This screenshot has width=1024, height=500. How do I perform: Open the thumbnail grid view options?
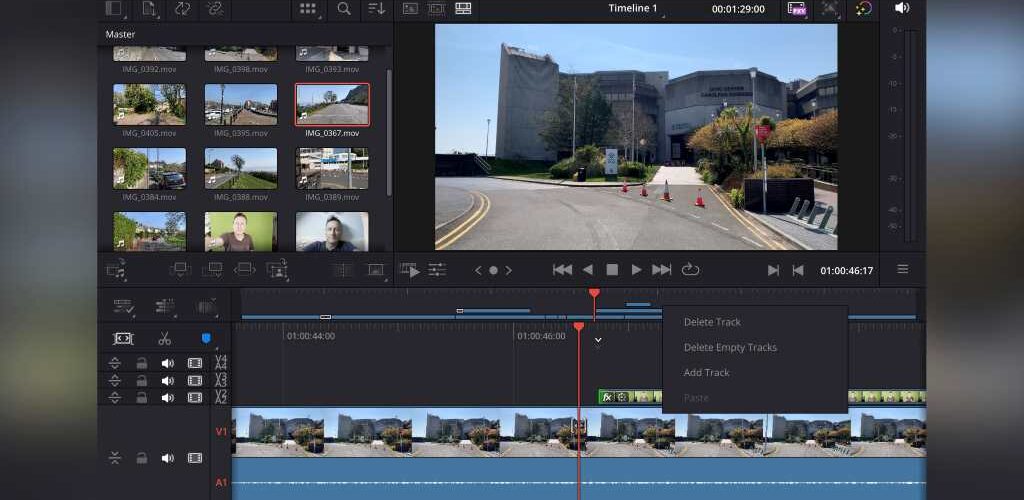pyautogui.click(x=308, y=8)
